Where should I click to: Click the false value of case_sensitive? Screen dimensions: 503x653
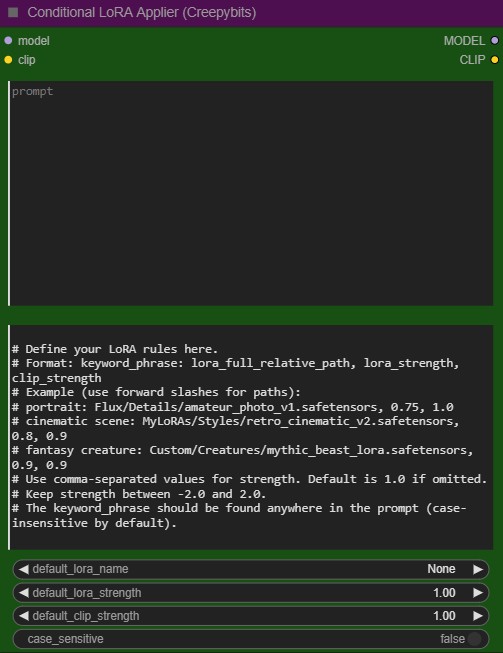453,639
